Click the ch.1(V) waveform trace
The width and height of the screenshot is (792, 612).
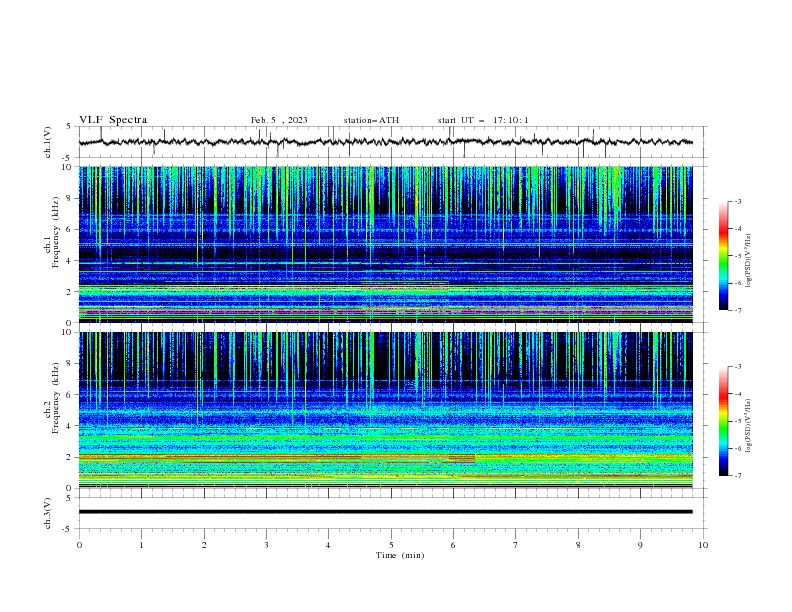click(385, 142)
